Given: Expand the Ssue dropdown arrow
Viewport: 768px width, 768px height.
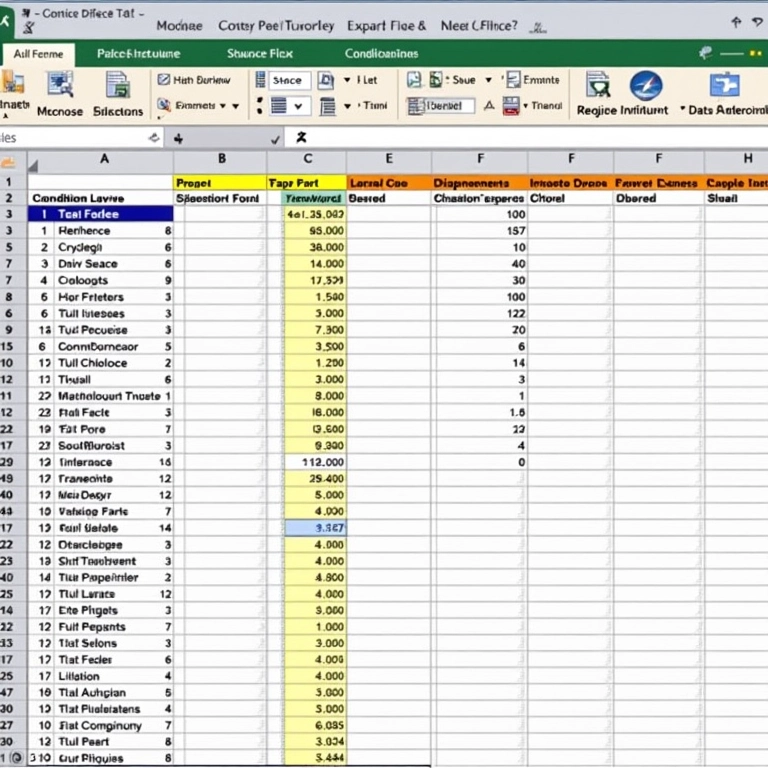Looking at the screenshot, I should (489, 80).
